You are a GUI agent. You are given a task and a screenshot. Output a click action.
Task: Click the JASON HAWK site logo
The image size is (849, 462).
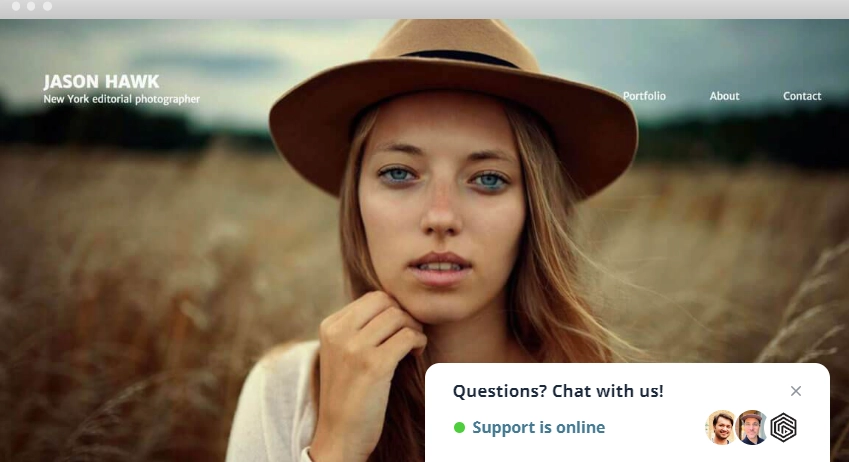(101, 82)
